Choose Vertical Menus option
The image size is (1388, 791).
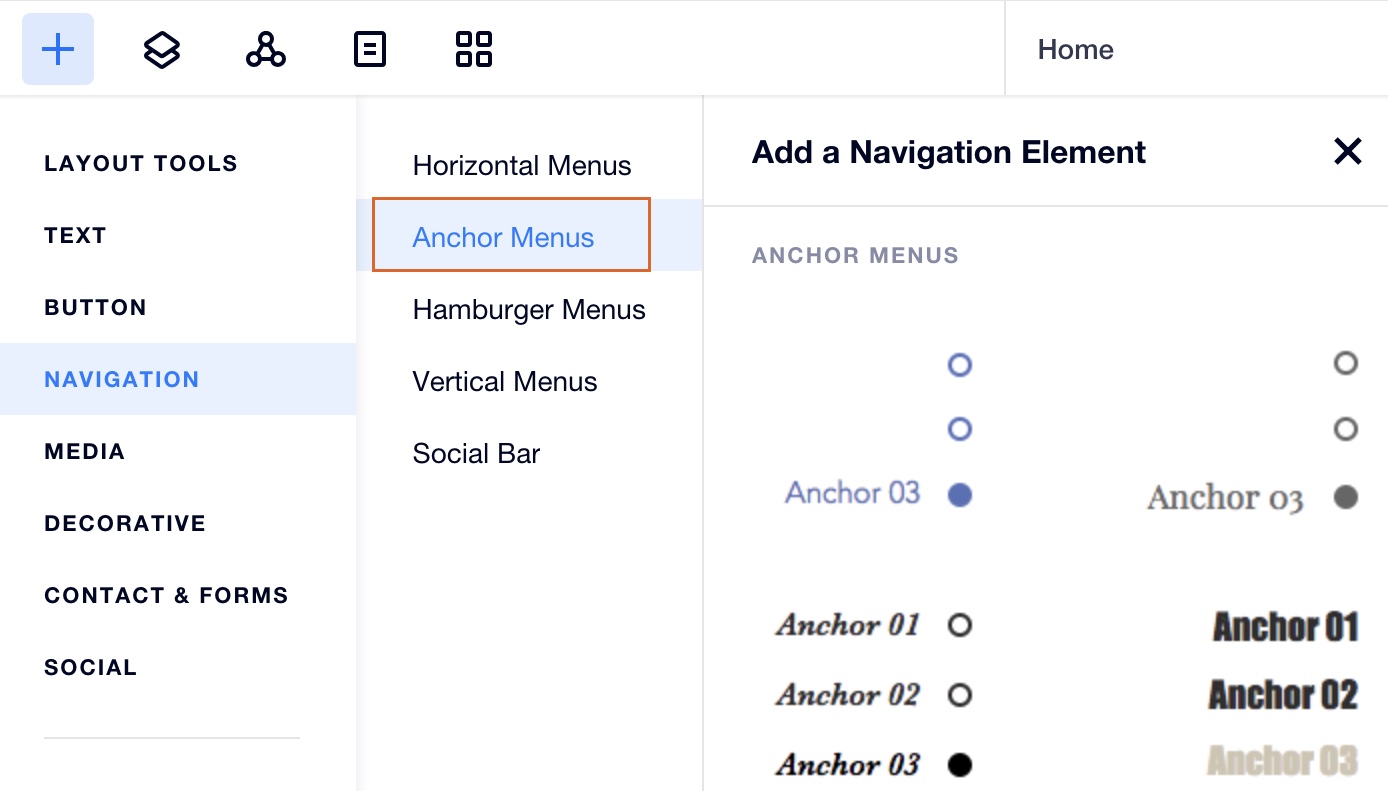click(x=505, y=381)
